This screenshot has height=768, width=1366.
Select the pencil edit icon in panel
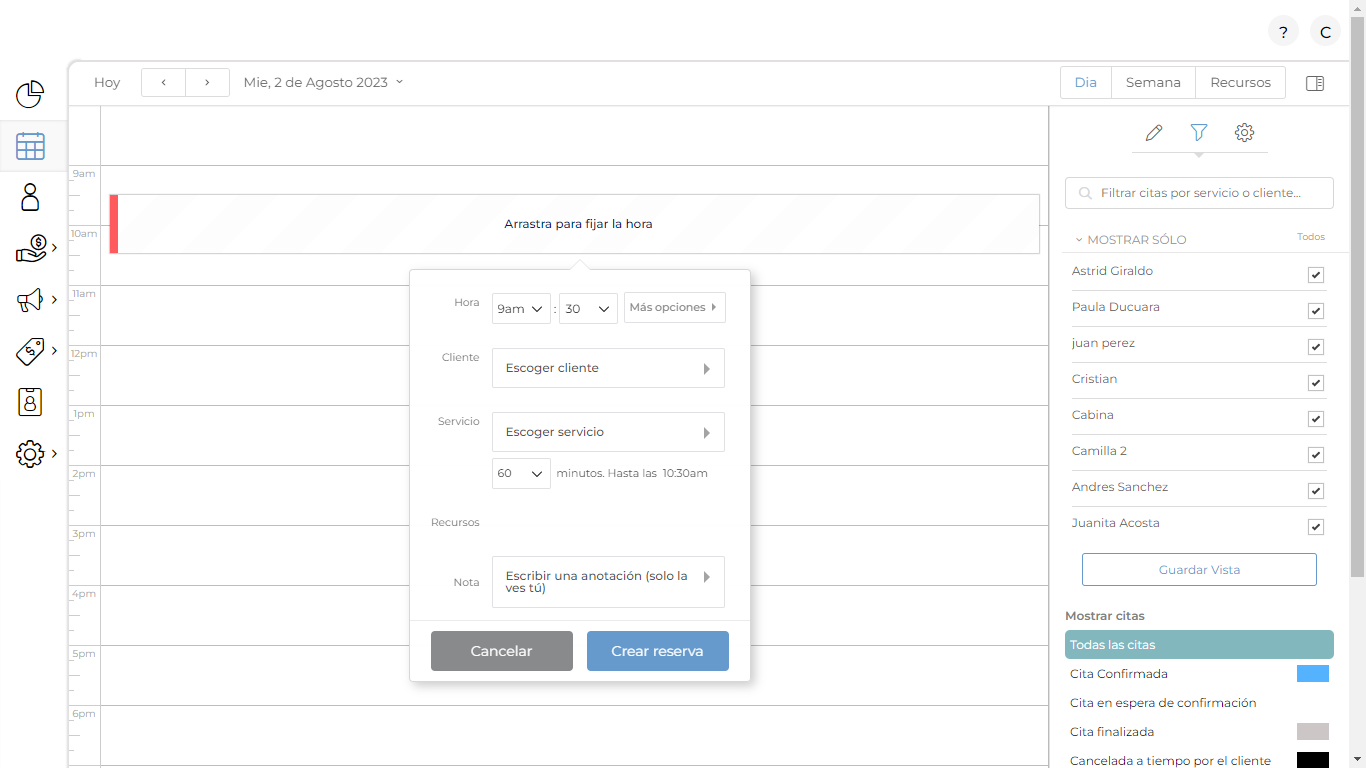click(x=1154, y=132)
